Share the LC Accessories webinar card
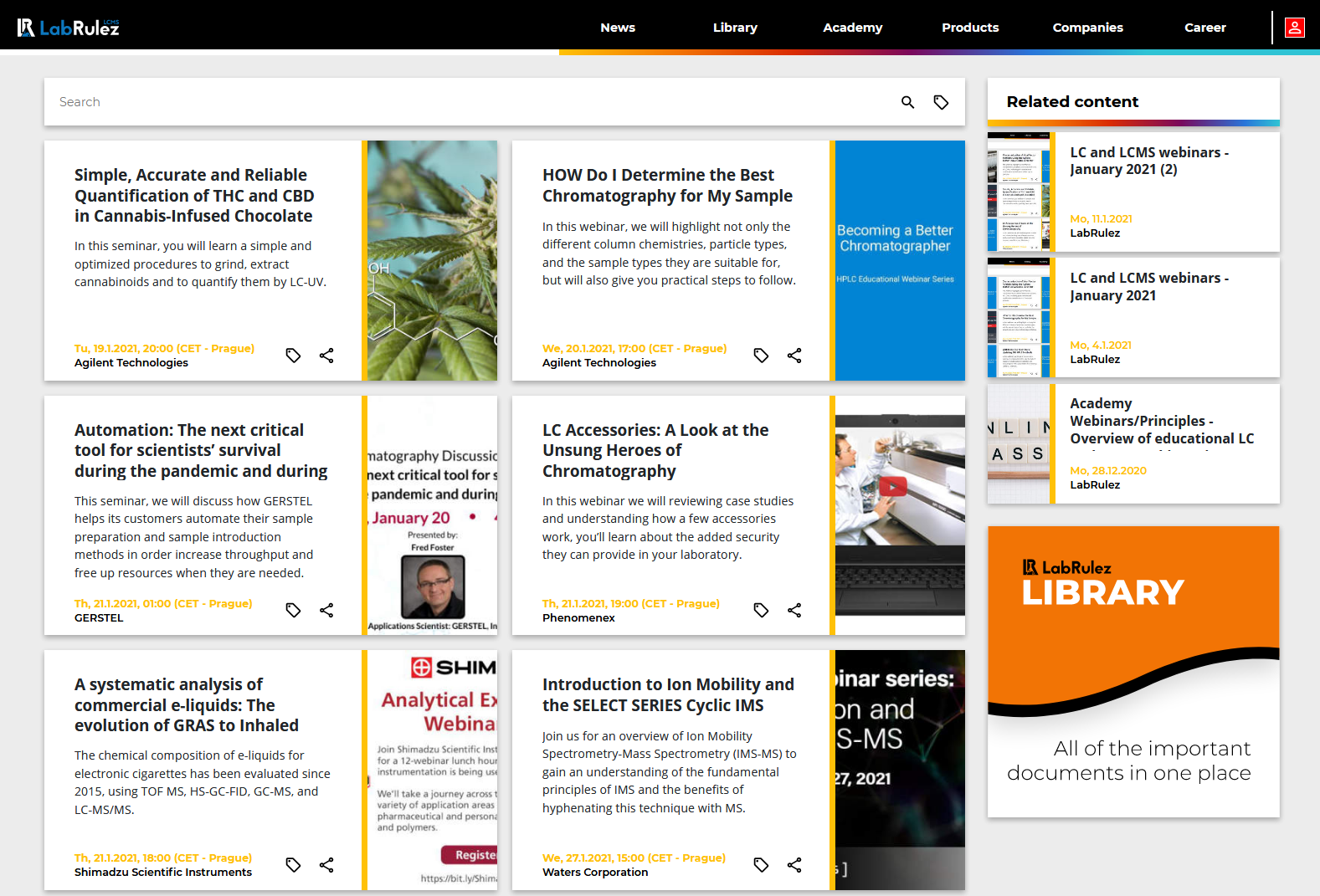The width and height of the screenshot is (1320, 896). [794, 610]
